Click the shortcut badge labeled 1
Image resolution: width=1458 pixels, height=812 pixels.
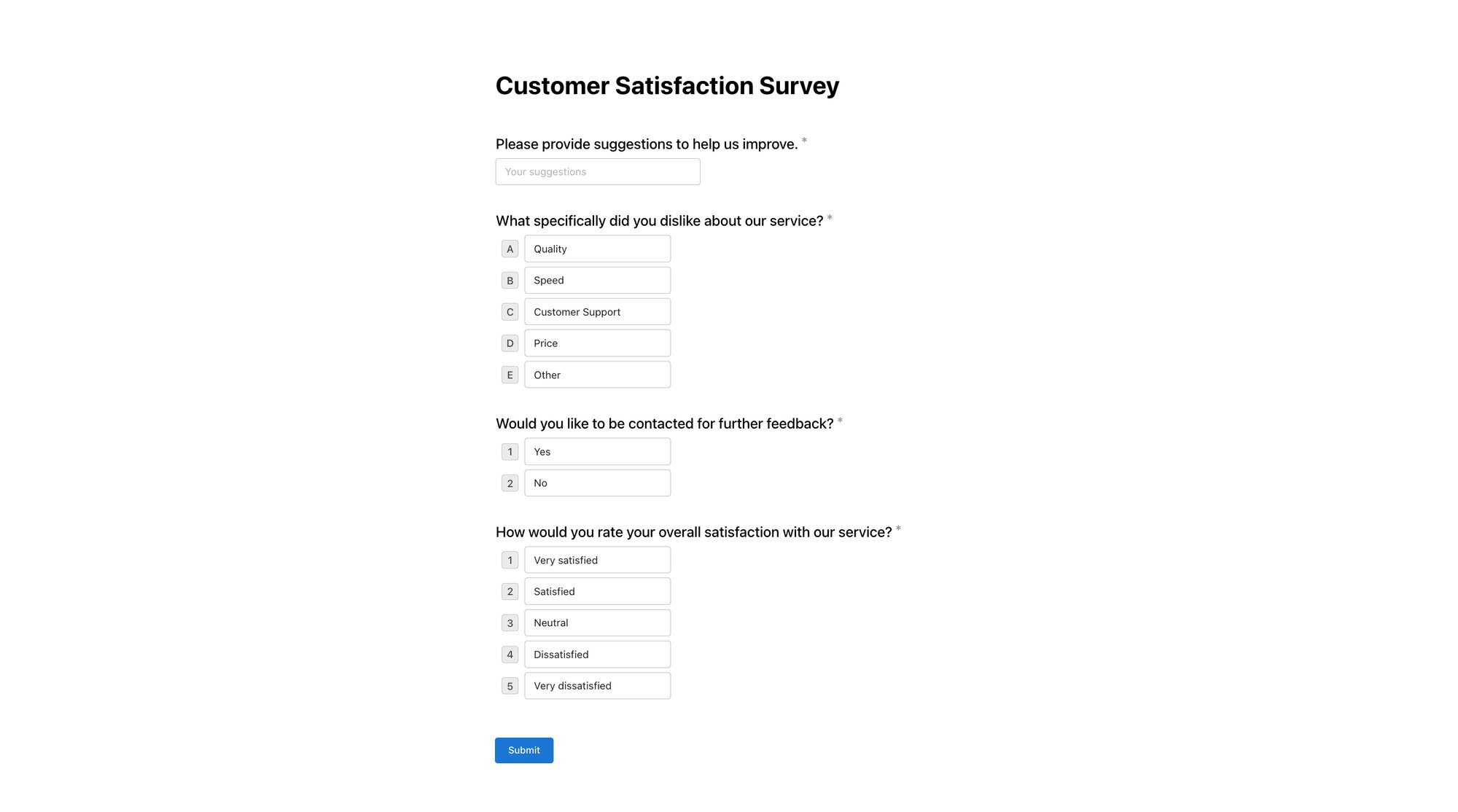pyautogui.click(x=510, y=451)
